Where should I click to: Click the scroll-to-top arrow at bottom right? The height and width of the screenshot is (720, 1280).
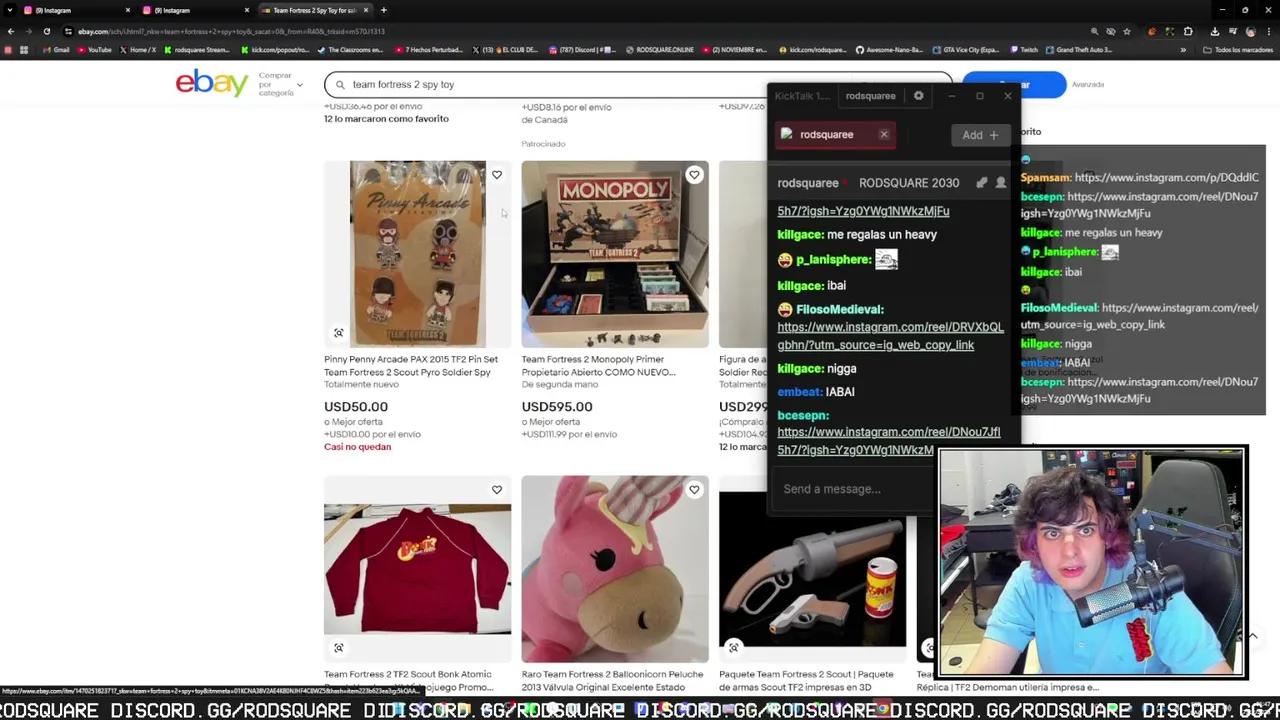click(x=1253, y=637)
